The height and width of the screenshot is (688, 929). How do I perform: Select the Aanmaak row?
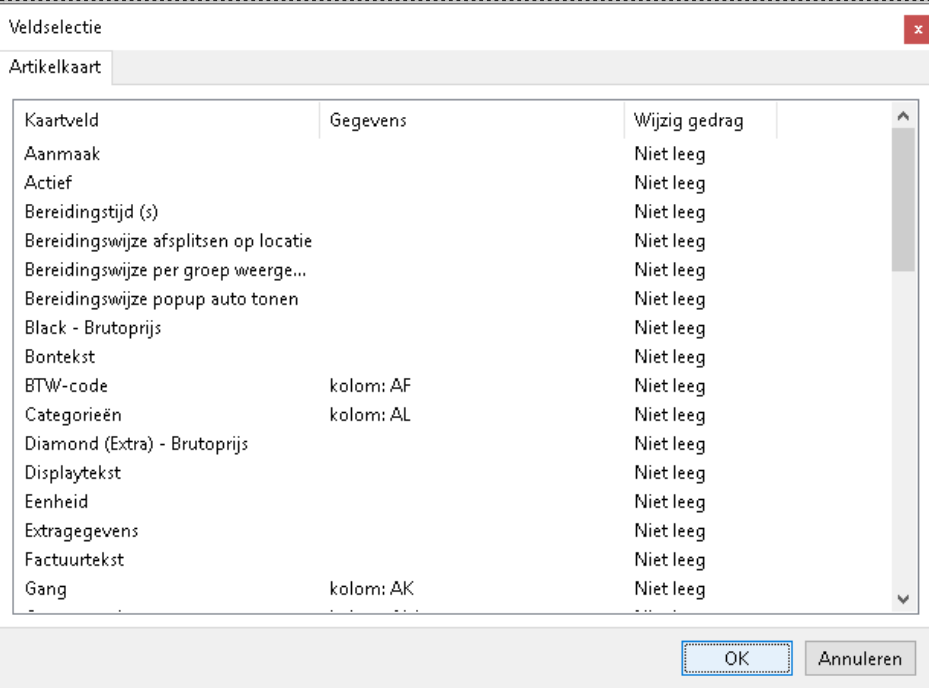[x=62, y=154]
